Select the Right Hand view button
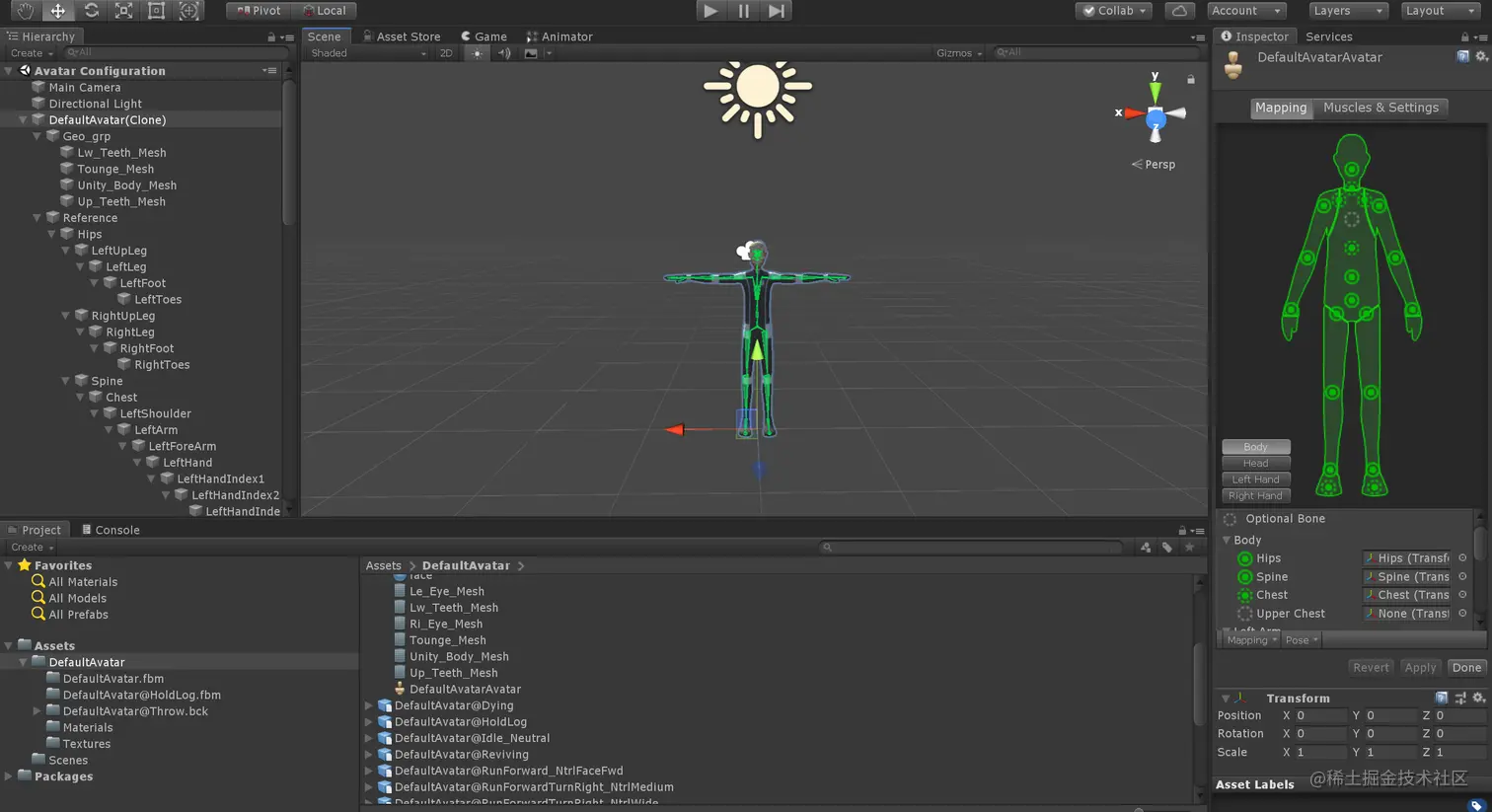 [1255, 496]
